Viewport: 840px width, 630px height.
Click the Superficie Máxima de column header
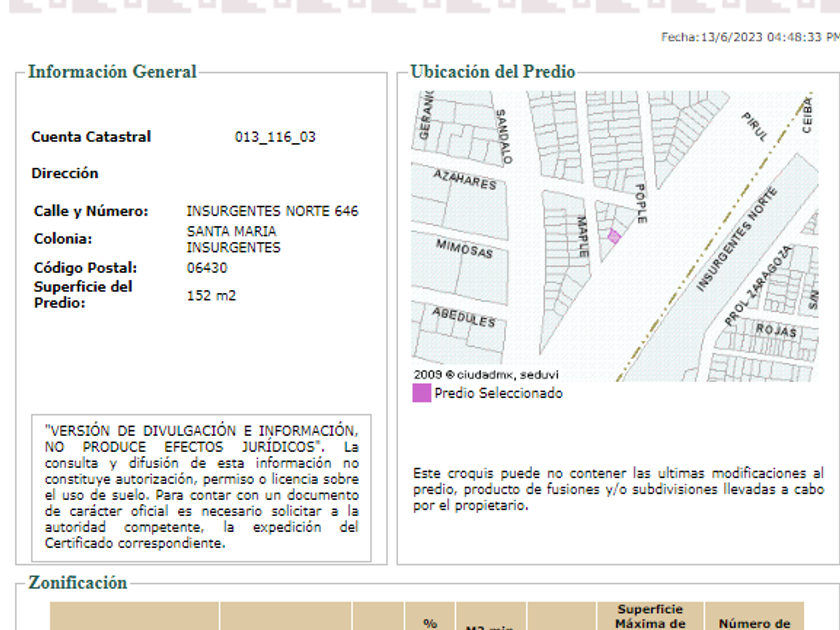coord(650,616)
